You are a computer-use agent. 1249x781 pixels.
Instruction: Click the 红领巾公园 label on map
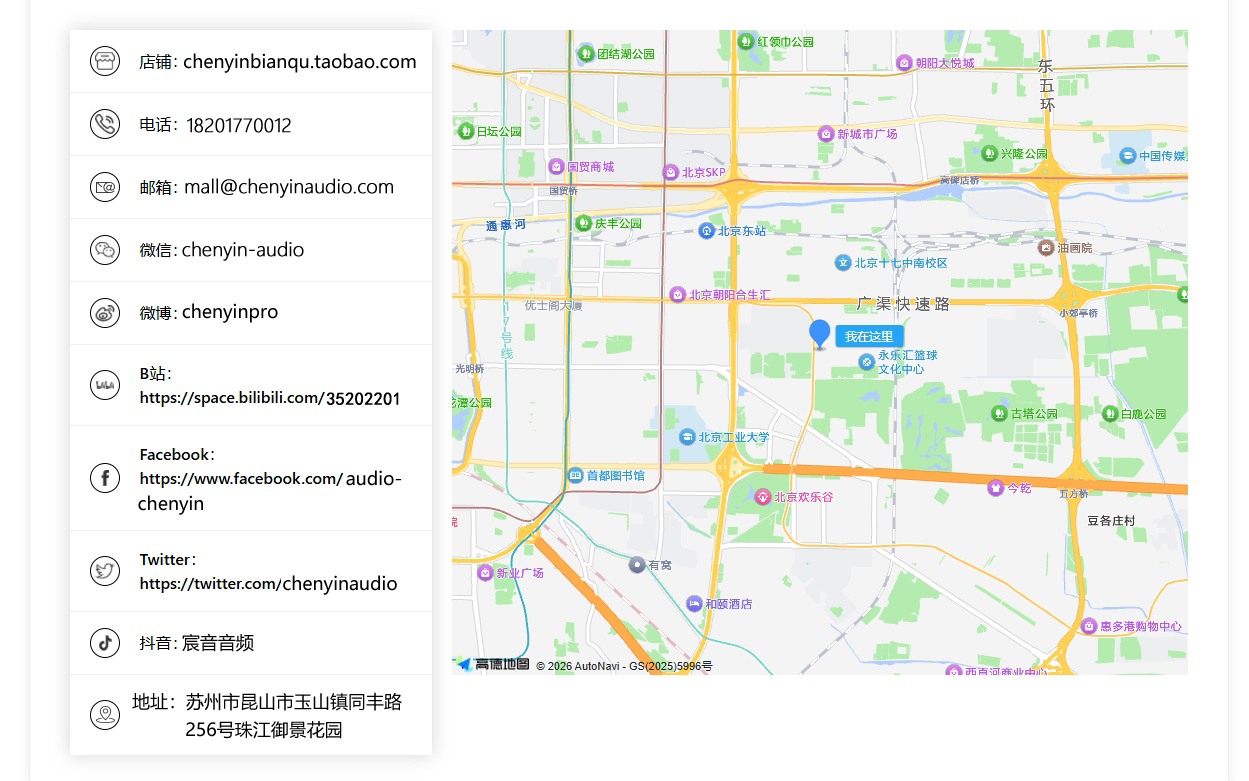click(x=786, y=42)
